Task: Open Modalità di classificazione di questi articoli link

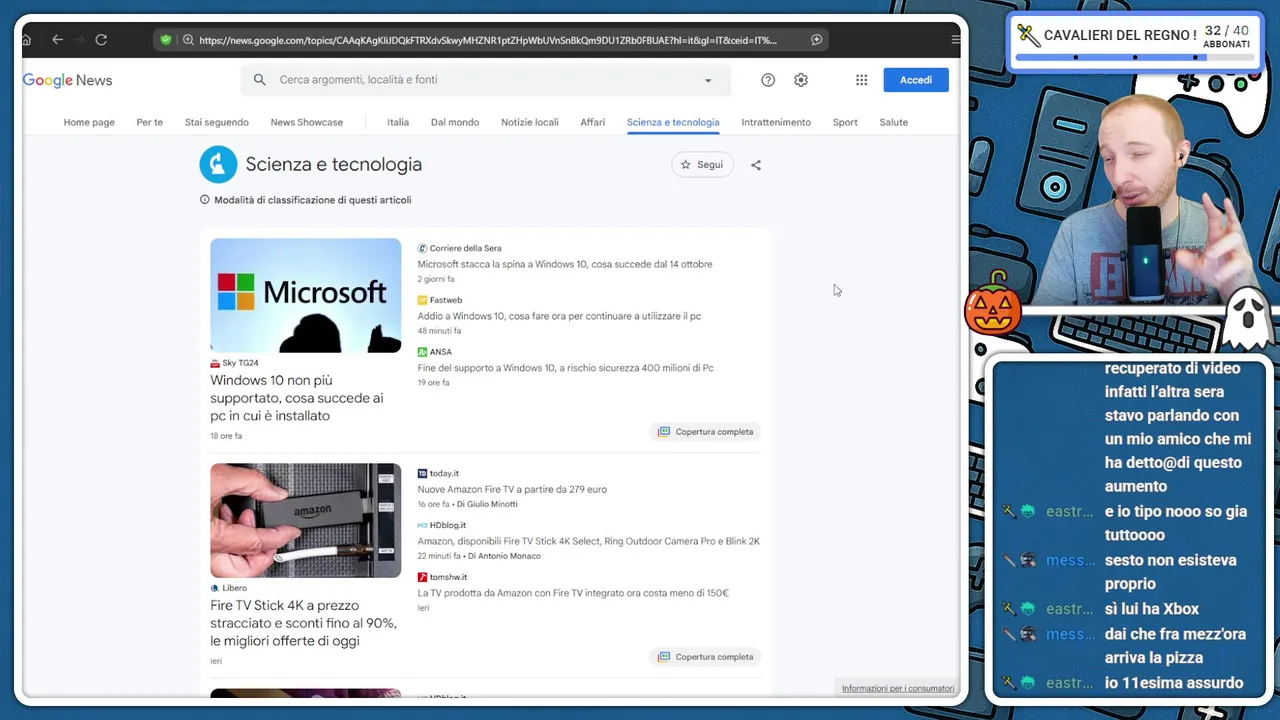Action: coord(312,200)
